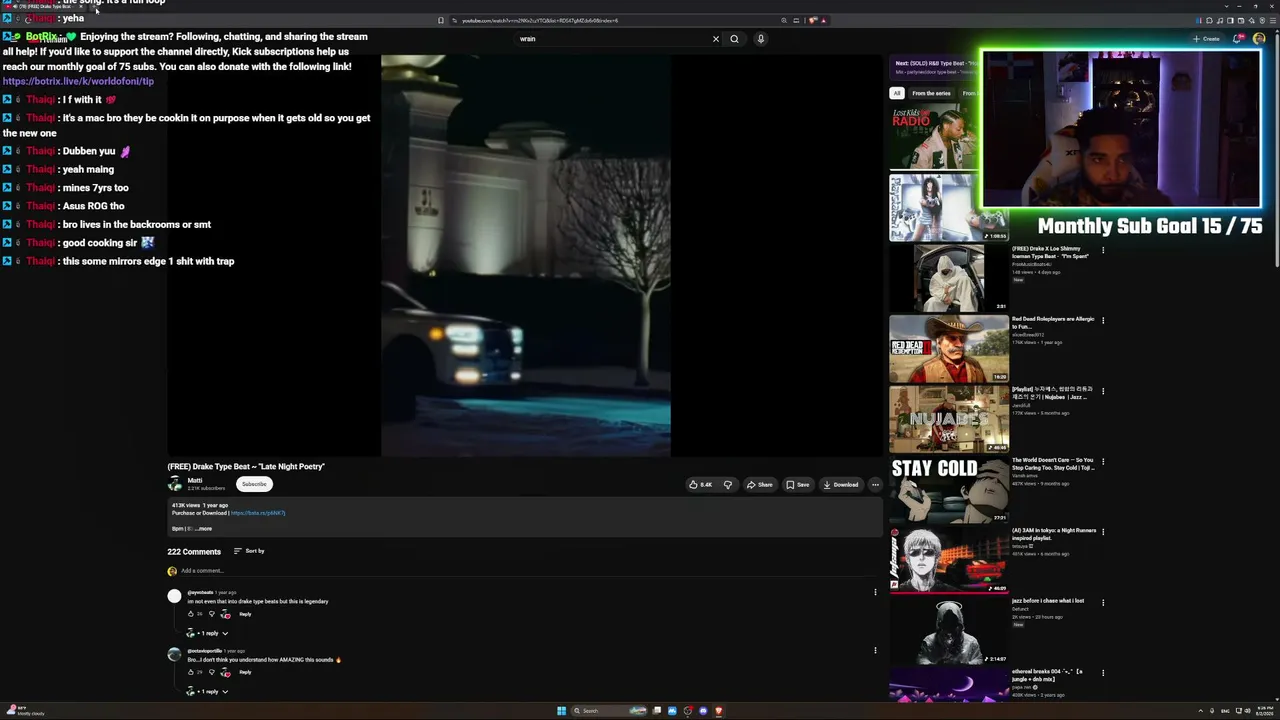1280x720 pixels.
Task: Click the browser address bar URL
Action: (540, 20)
